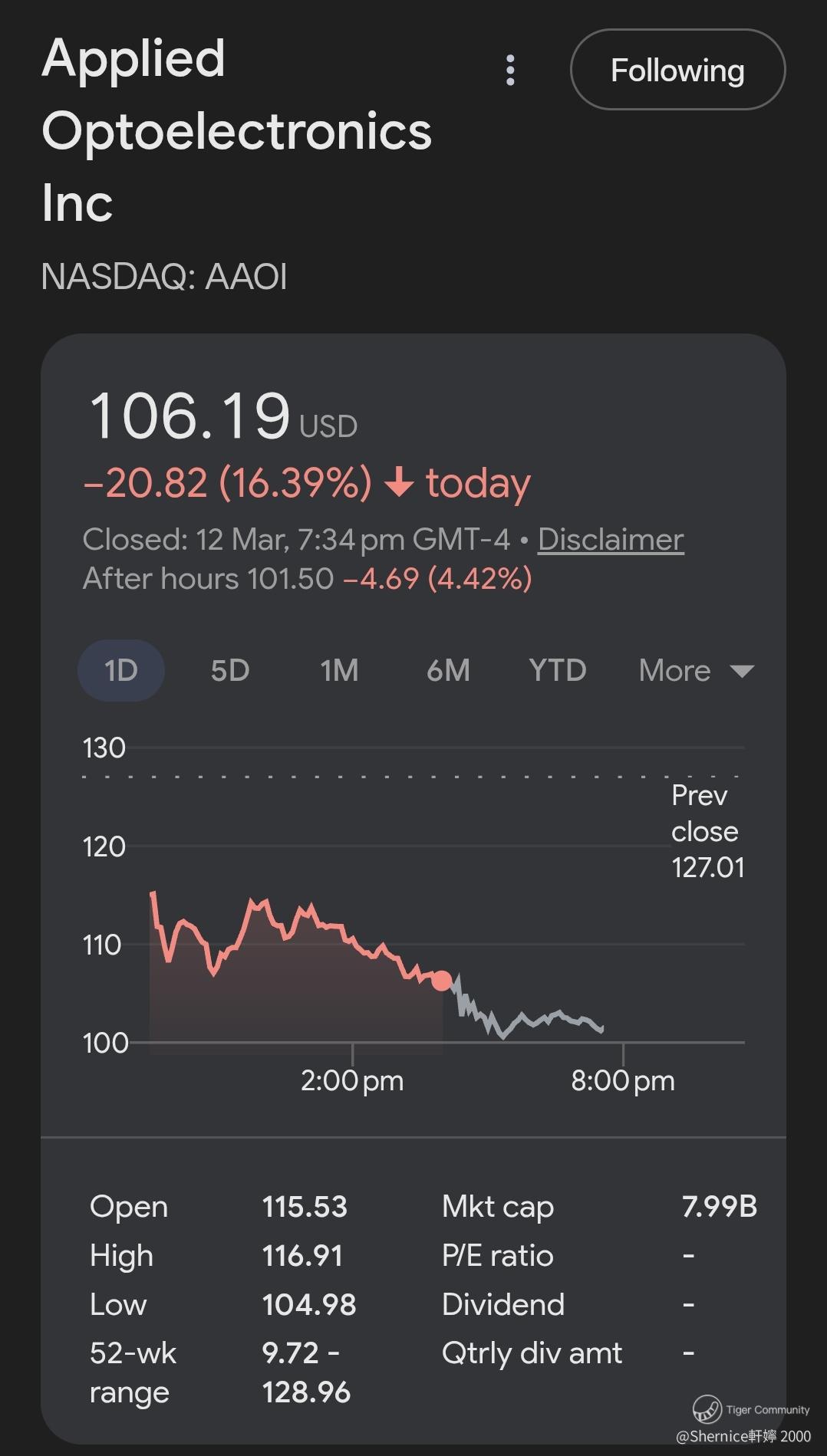Open the three-dot more options menu
The image size is (827, 1456).
(510, 70)
